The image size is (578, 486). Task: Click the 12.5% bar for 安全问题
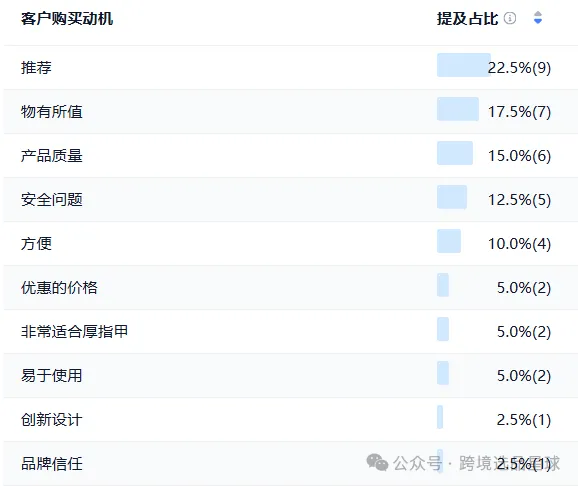[452, 197]
